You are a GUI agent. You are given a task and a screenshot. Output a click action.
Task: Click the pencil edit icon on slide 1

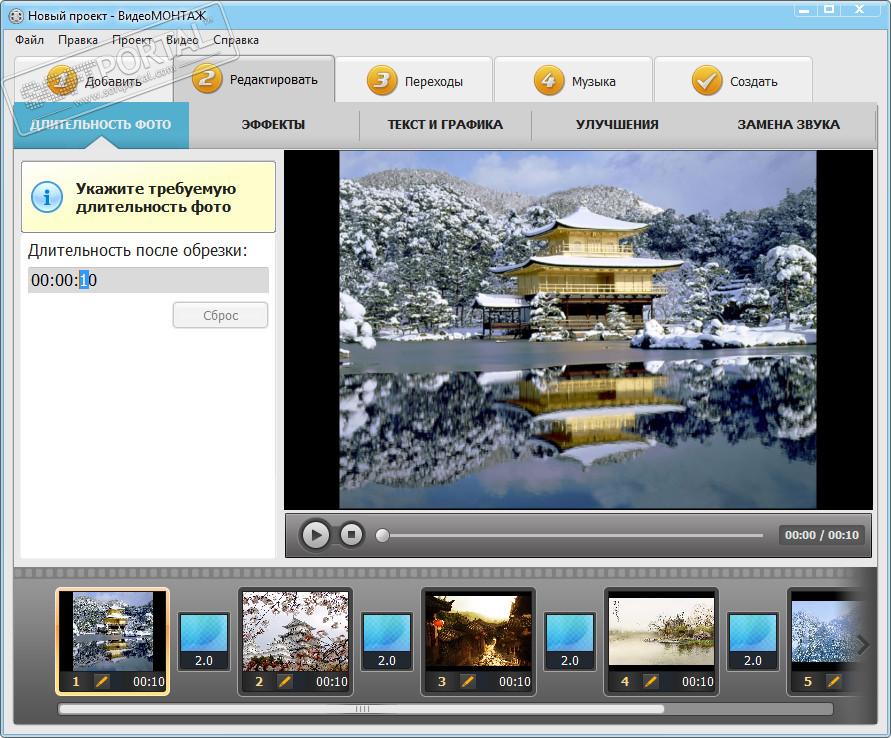[101, 681]
